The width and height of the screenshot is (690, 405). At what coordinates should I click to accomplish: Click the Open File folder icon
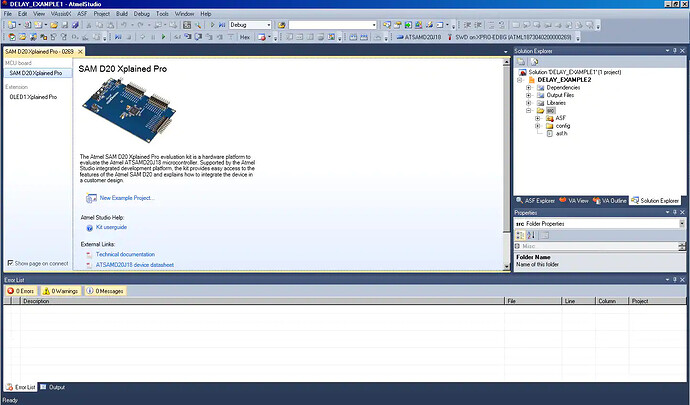54,25
